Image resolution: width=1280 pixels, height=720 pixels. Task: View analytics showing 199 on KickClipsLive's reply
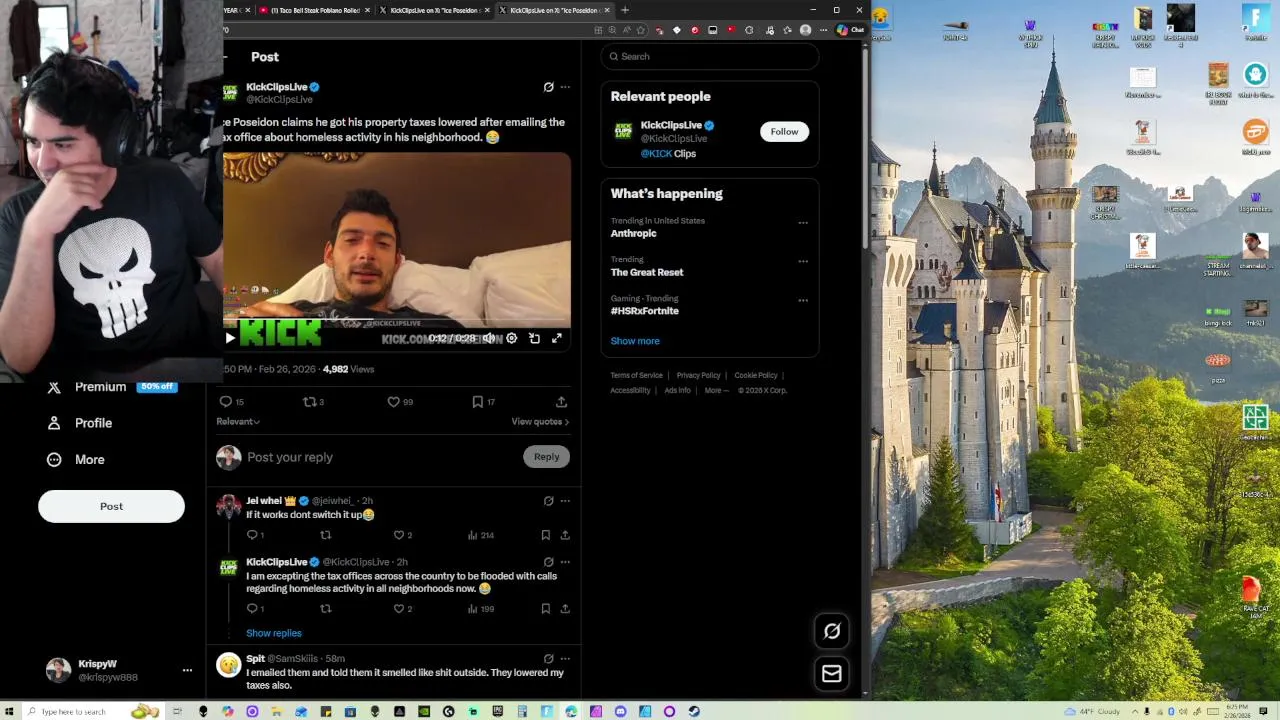pos(481,608)
